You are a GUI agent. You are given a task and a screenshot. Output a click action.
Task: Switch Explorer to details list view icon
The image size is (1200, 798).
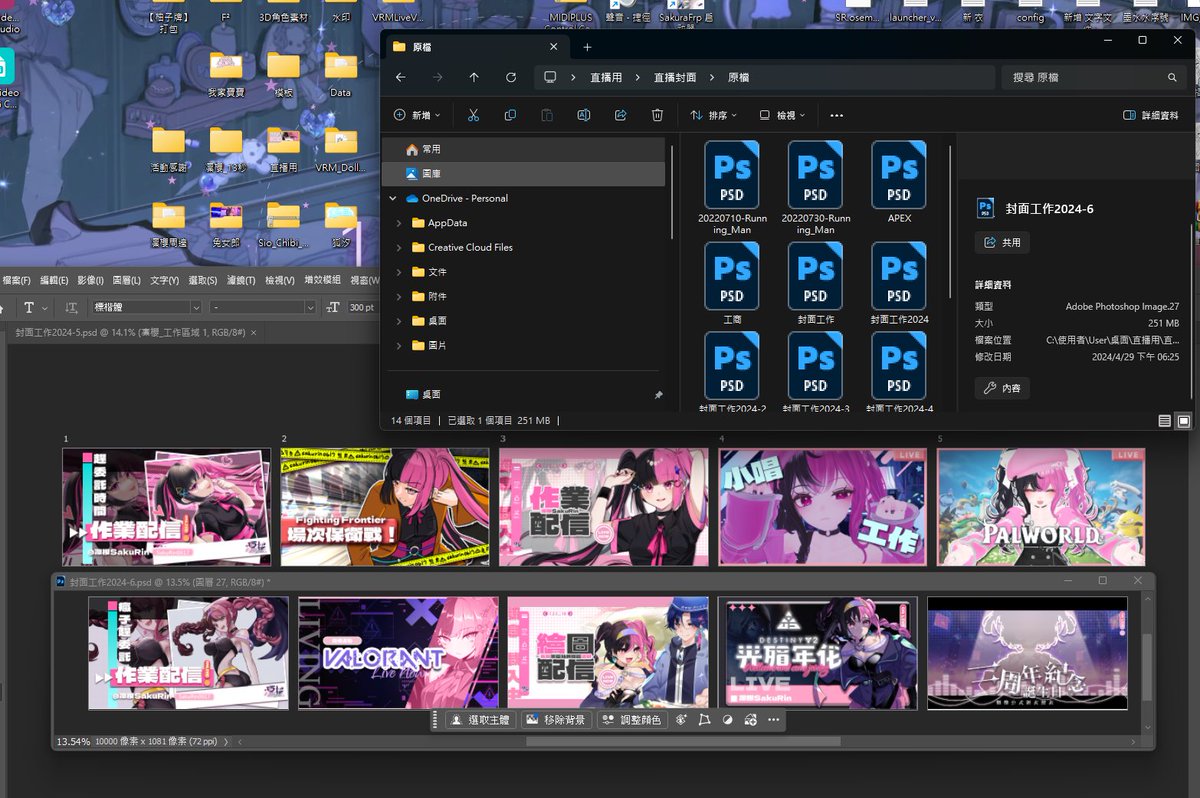click(x=1165, y=421)
